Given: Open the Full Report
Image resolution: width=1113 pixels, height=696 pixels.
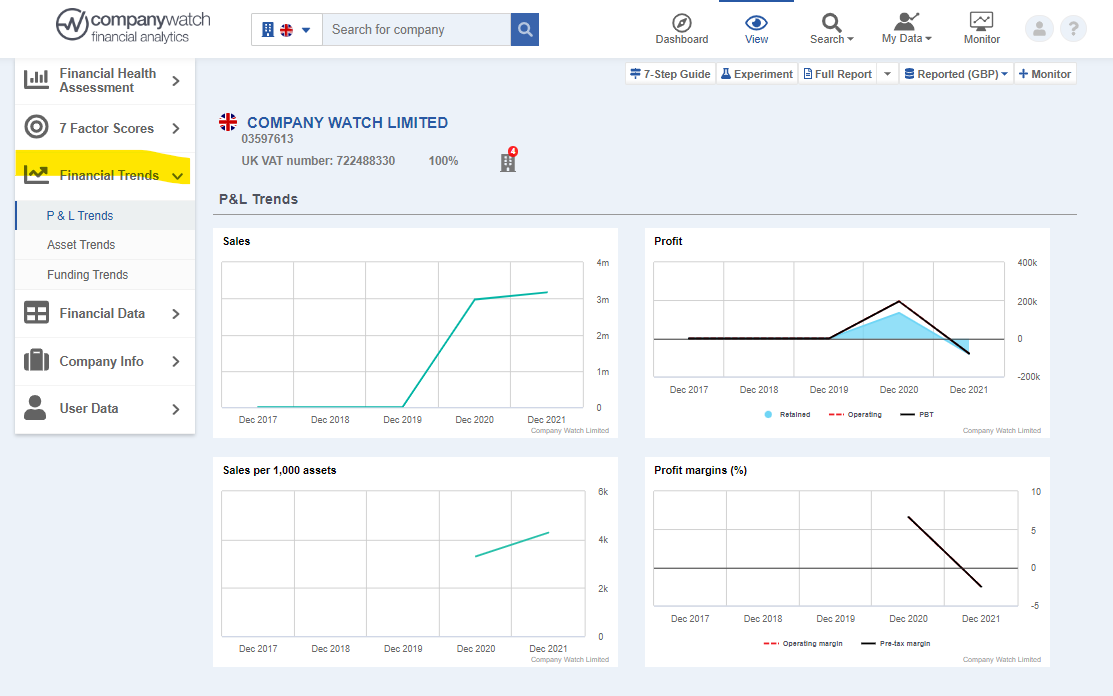Looking at the screenshot, I should coord(837,74).
